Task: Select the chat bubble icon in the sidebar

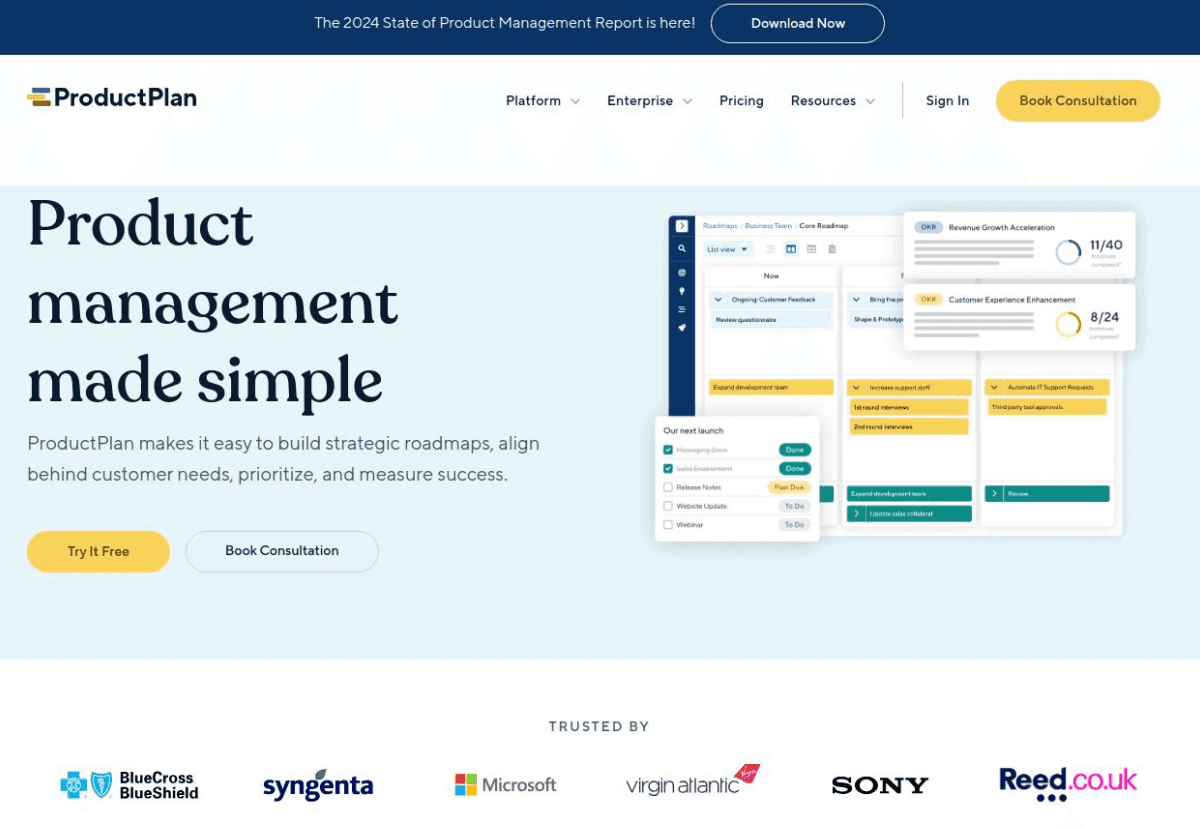Action: coord(682,272)
